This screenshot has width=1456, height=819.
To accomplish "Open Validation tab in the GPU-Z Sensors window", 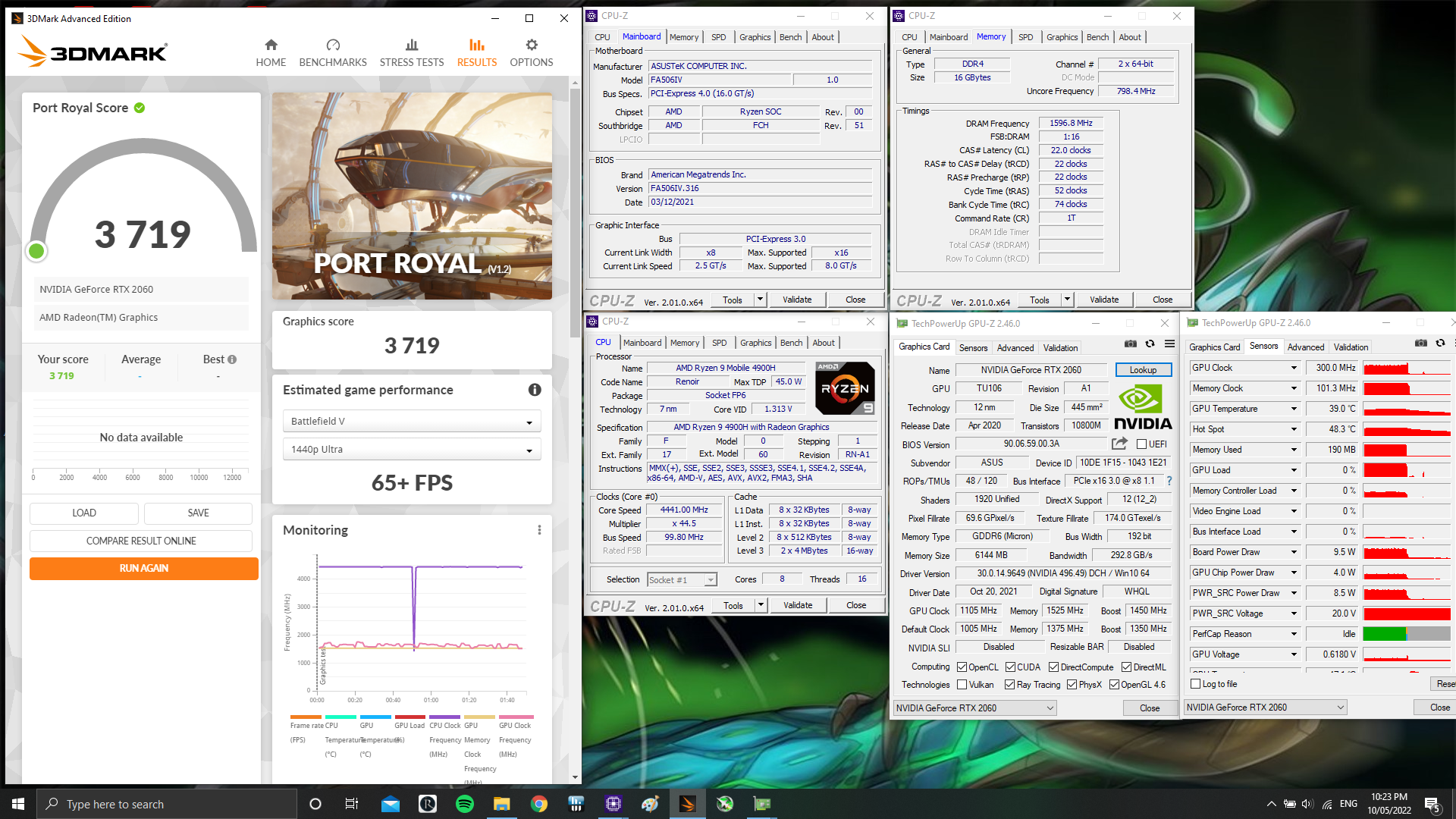I will 1351,347.
